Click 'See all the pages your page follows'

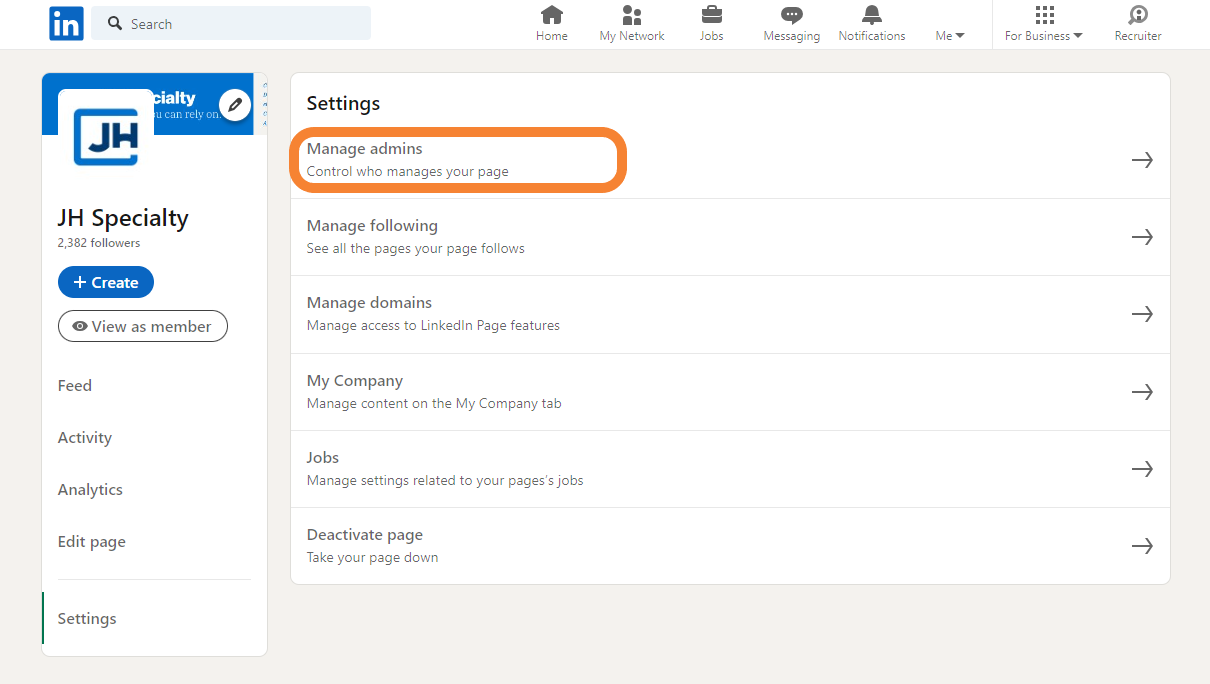pyautogui.click(x=415, y=248)
